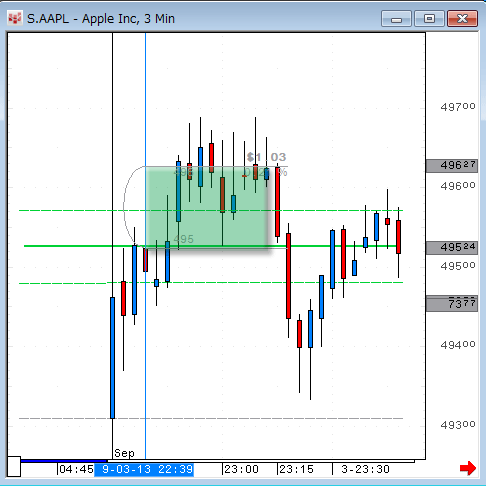This screenshot has width=486, height=486.
Task: Minimize the S.AAPL chart window
Action: coord(396,19)
